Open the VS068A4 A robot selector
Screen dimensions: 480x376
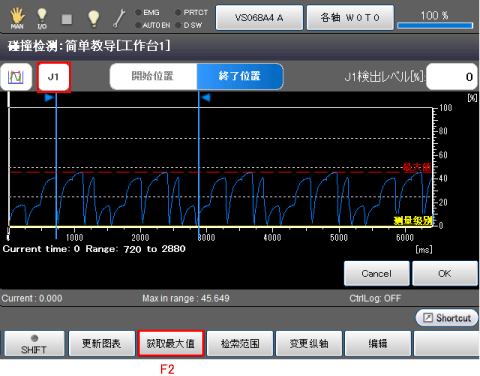[x=259, y=17]
